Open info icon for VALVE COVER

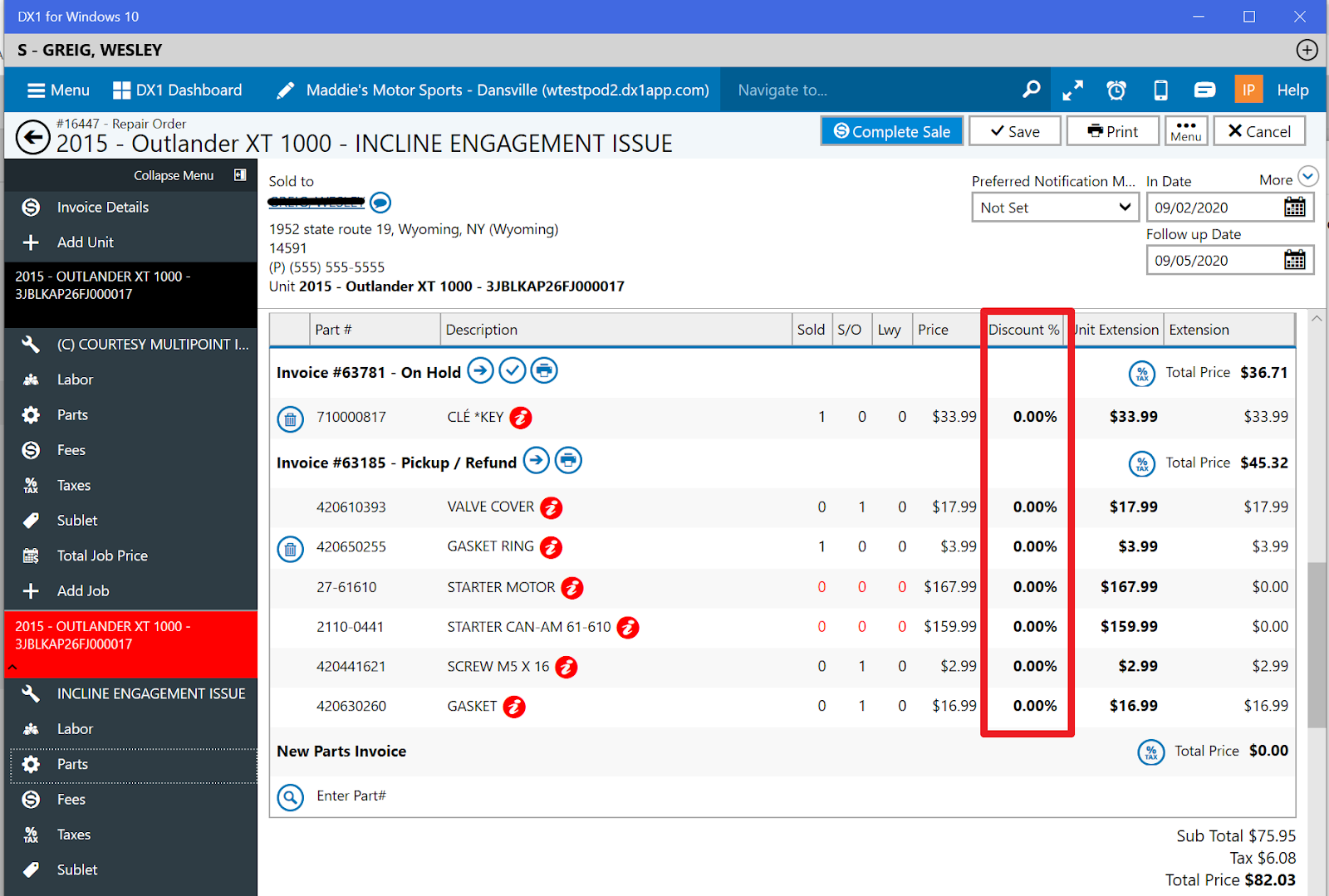[x=552, y=507]
